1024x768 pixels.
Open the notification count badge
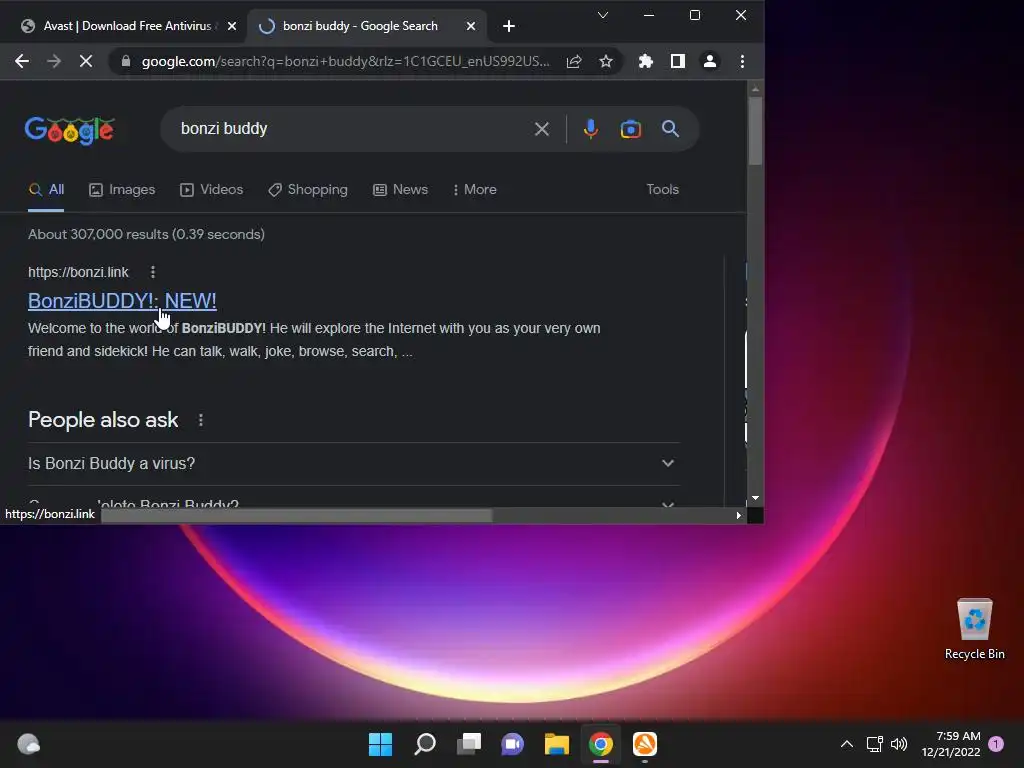(996, 744)
